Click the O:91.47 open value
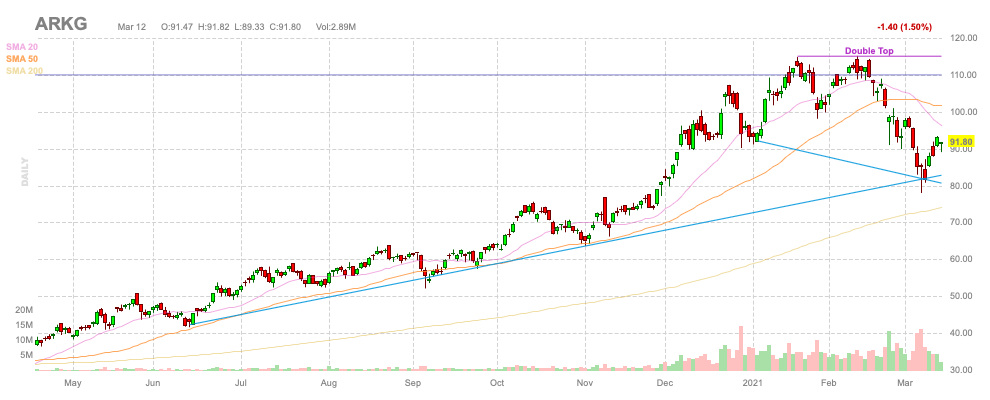990x400 pixels. [x=177, y=26]
